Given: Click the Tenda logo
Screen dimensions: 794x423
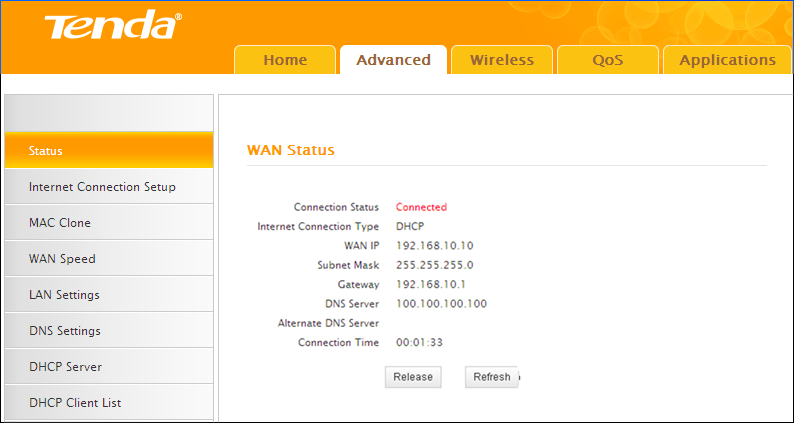Looking at the screenshot, I should click(111, 27).
